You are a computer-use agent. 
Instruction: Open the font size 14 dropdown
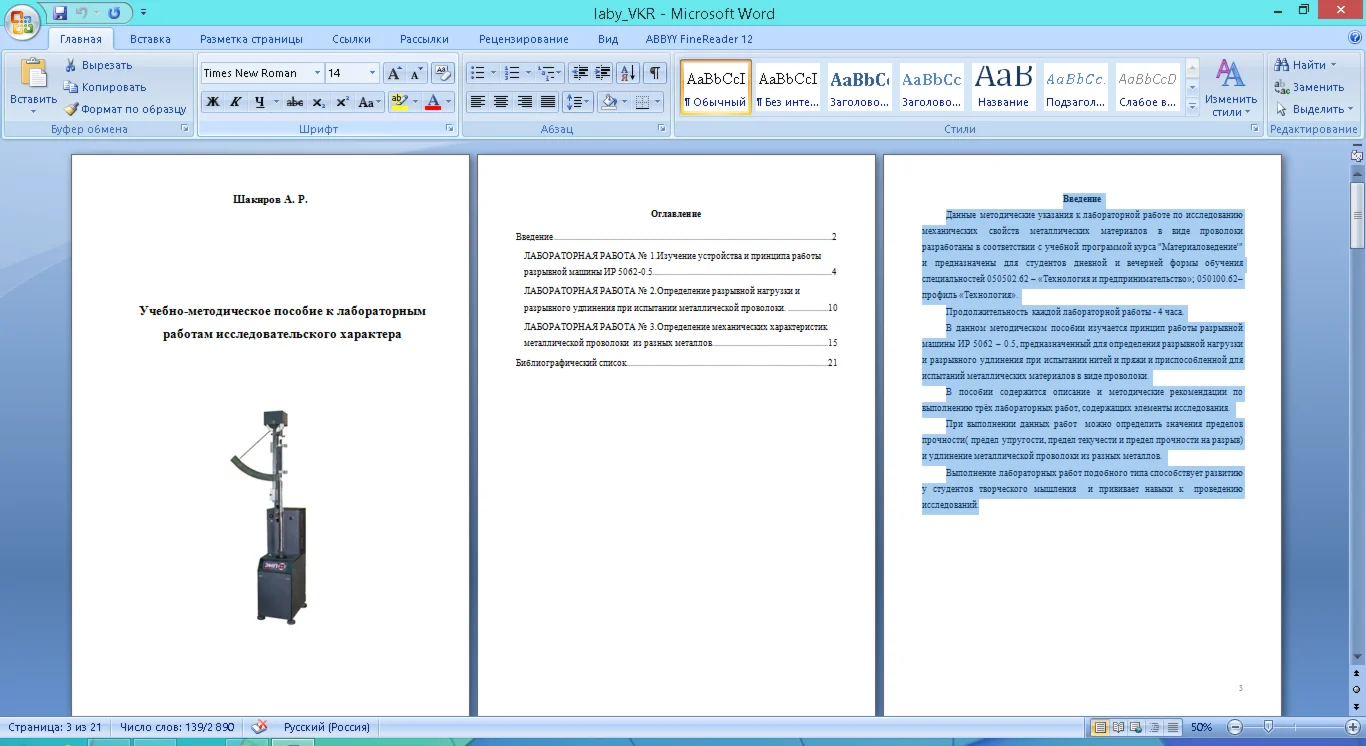coord(372,73)
